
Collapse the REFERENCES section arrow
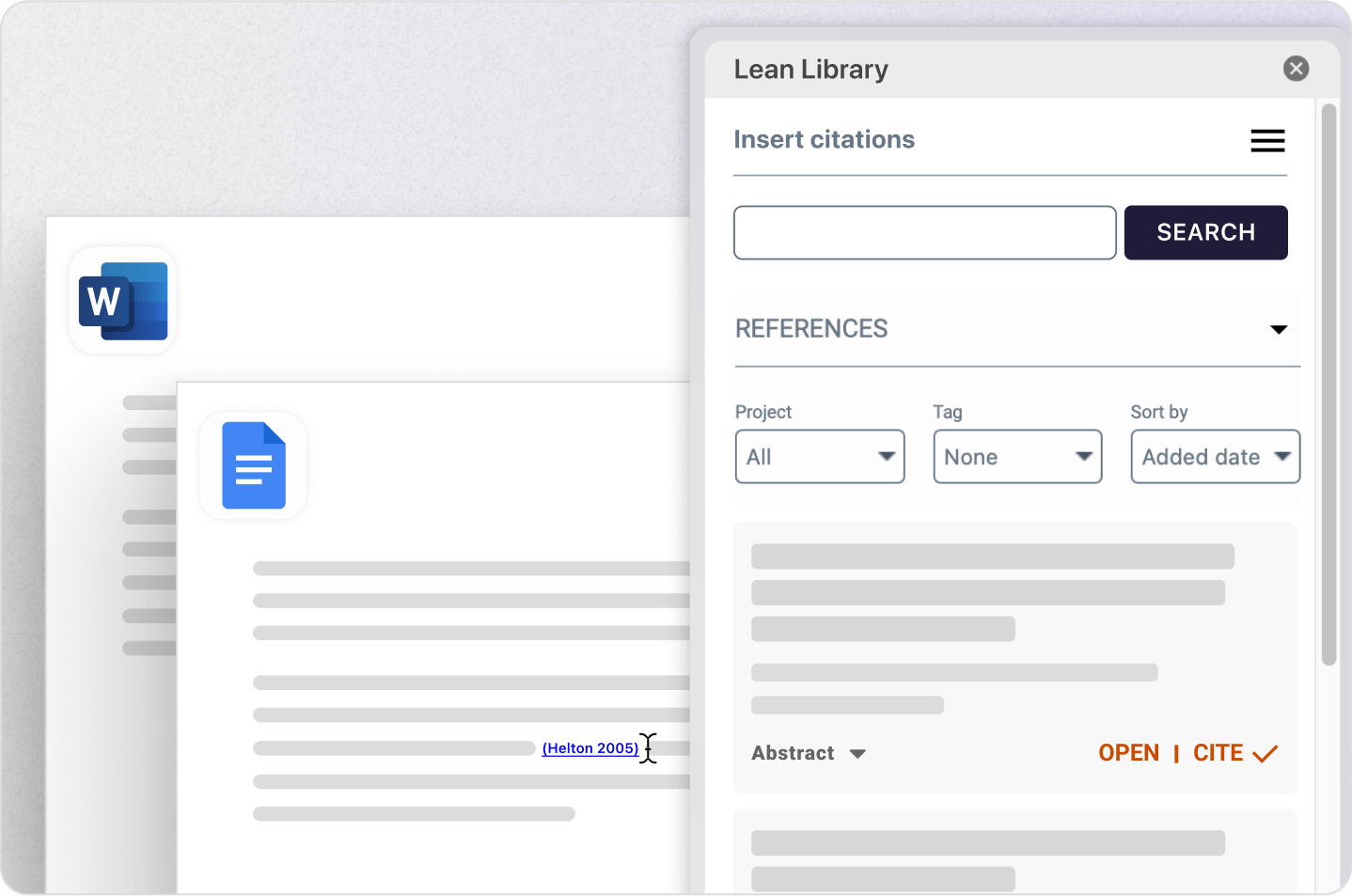click(x=1278, y=329)
